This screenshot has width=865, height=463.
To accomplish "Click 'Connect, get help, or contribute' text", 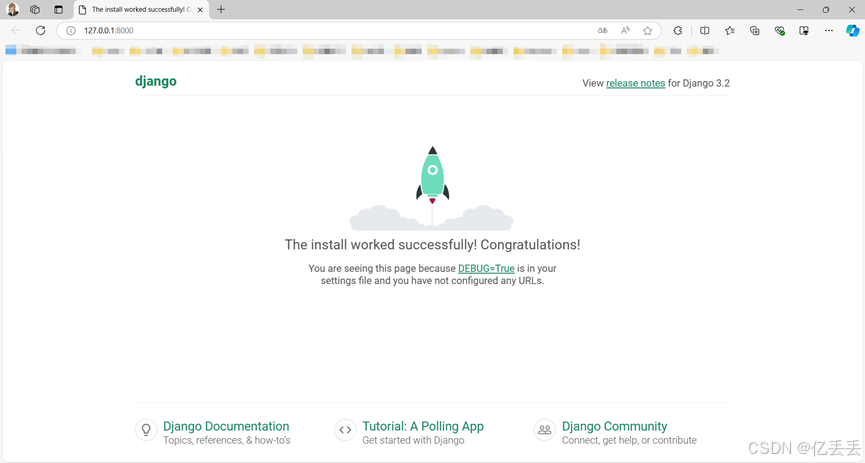I will click(629, 440).
